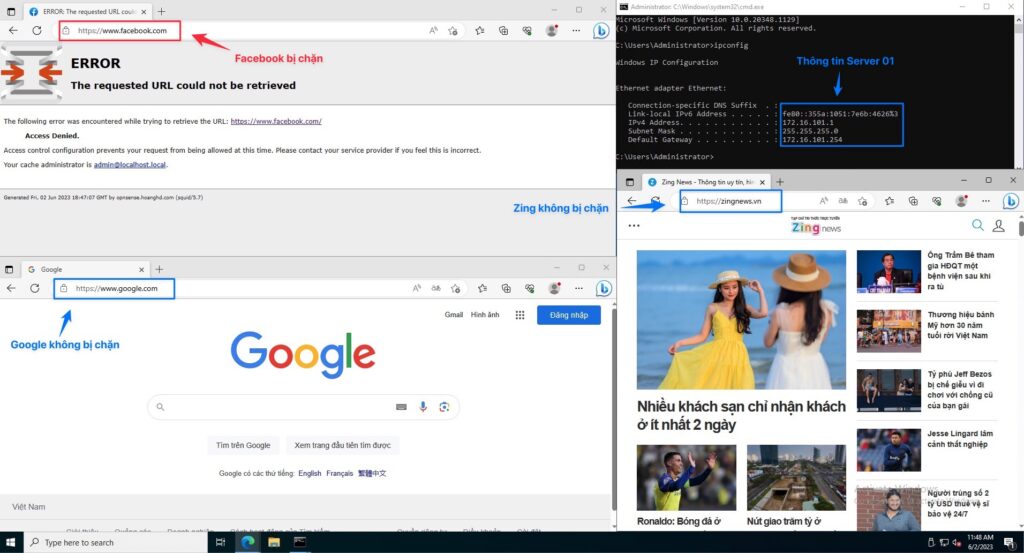Start Google voice search microphone
The image size is (1024, 553).
423,407
